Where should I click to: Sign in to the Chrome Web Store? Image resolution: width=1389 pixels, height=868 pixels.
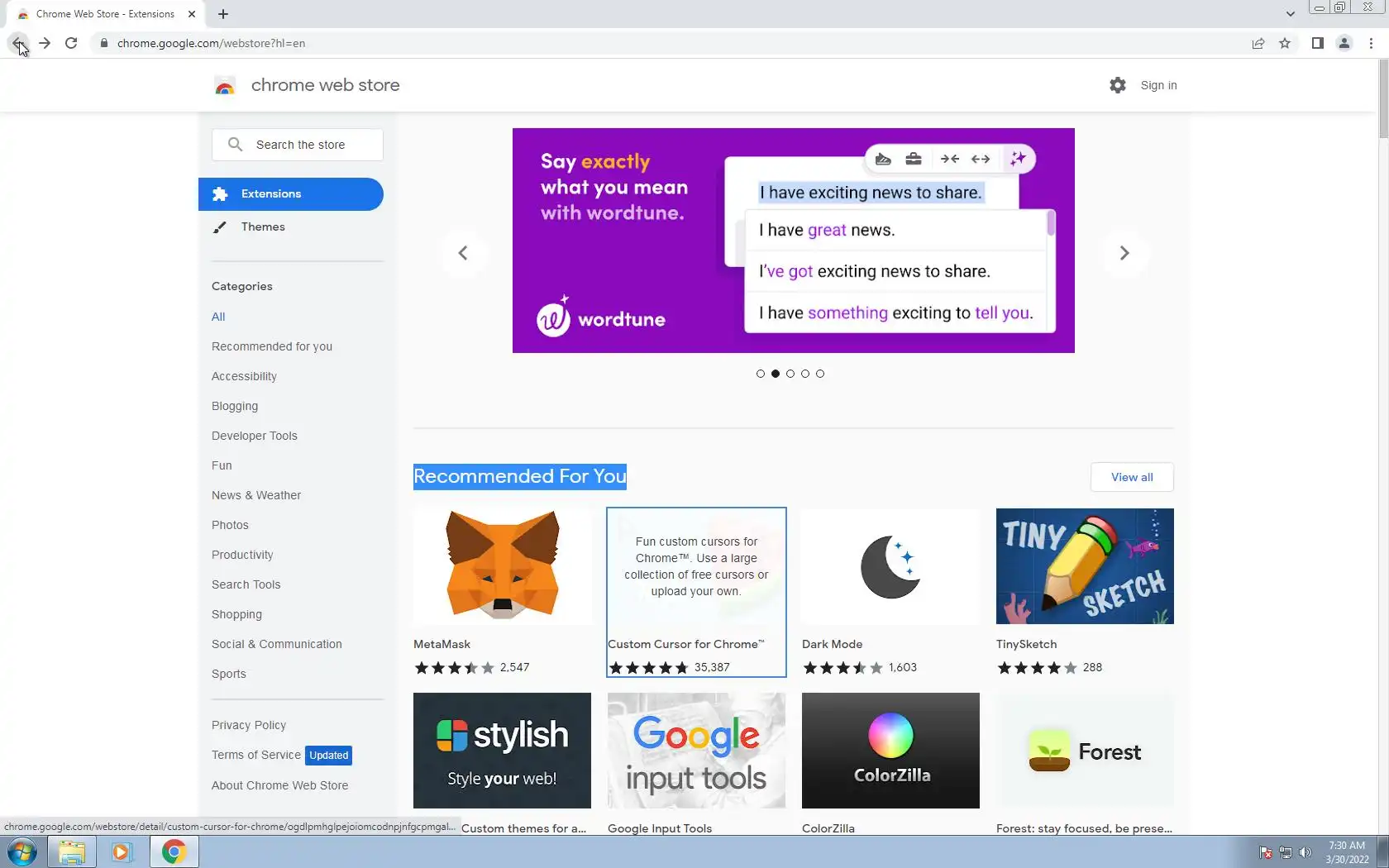click(1158, 85)
